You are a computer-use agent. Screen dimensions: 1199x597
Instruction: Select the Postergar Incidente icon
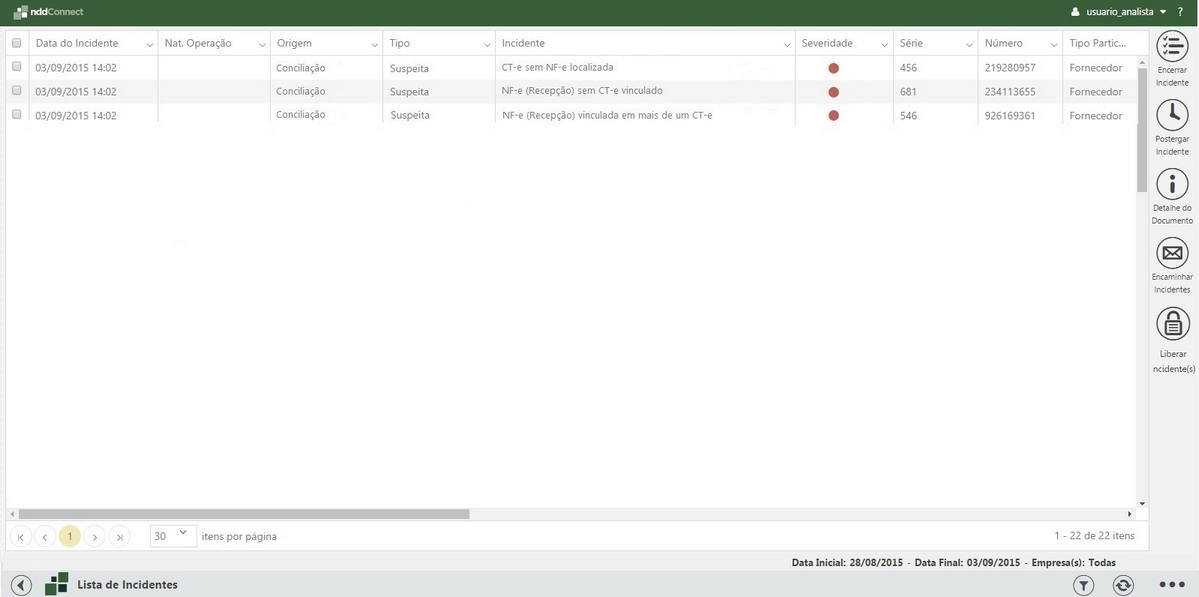pyautogui.click(x=1171, y=115)
